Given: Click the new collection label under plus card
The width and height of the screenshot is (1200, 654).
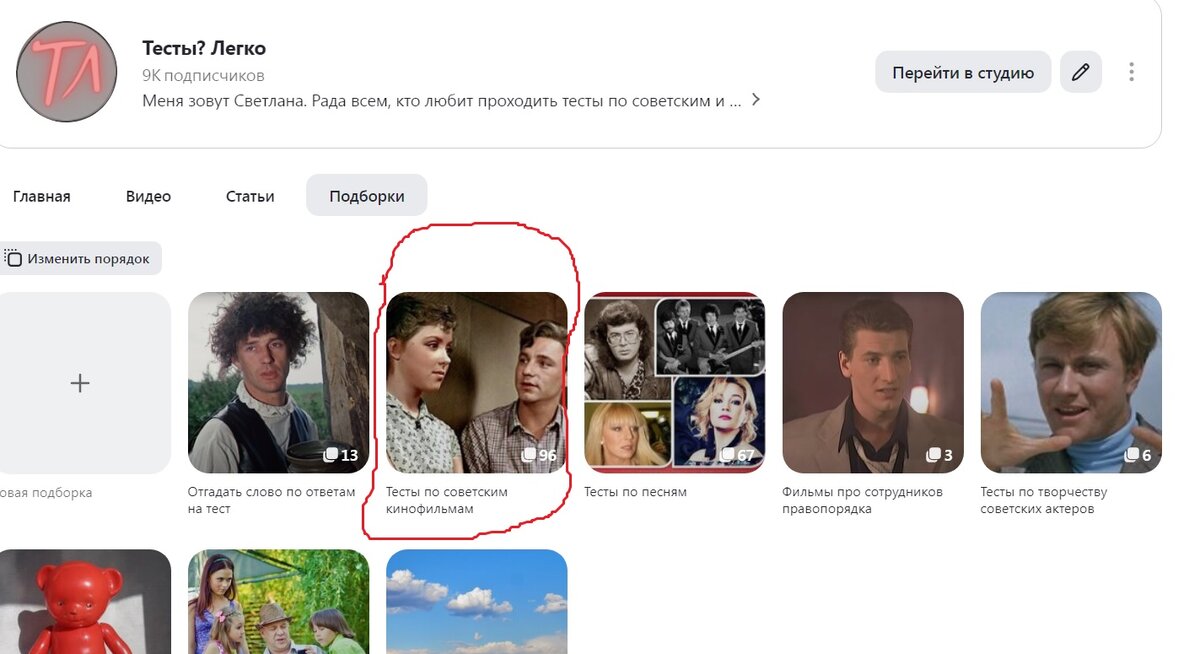Looking at the screenshot, I should coord(46,493).
